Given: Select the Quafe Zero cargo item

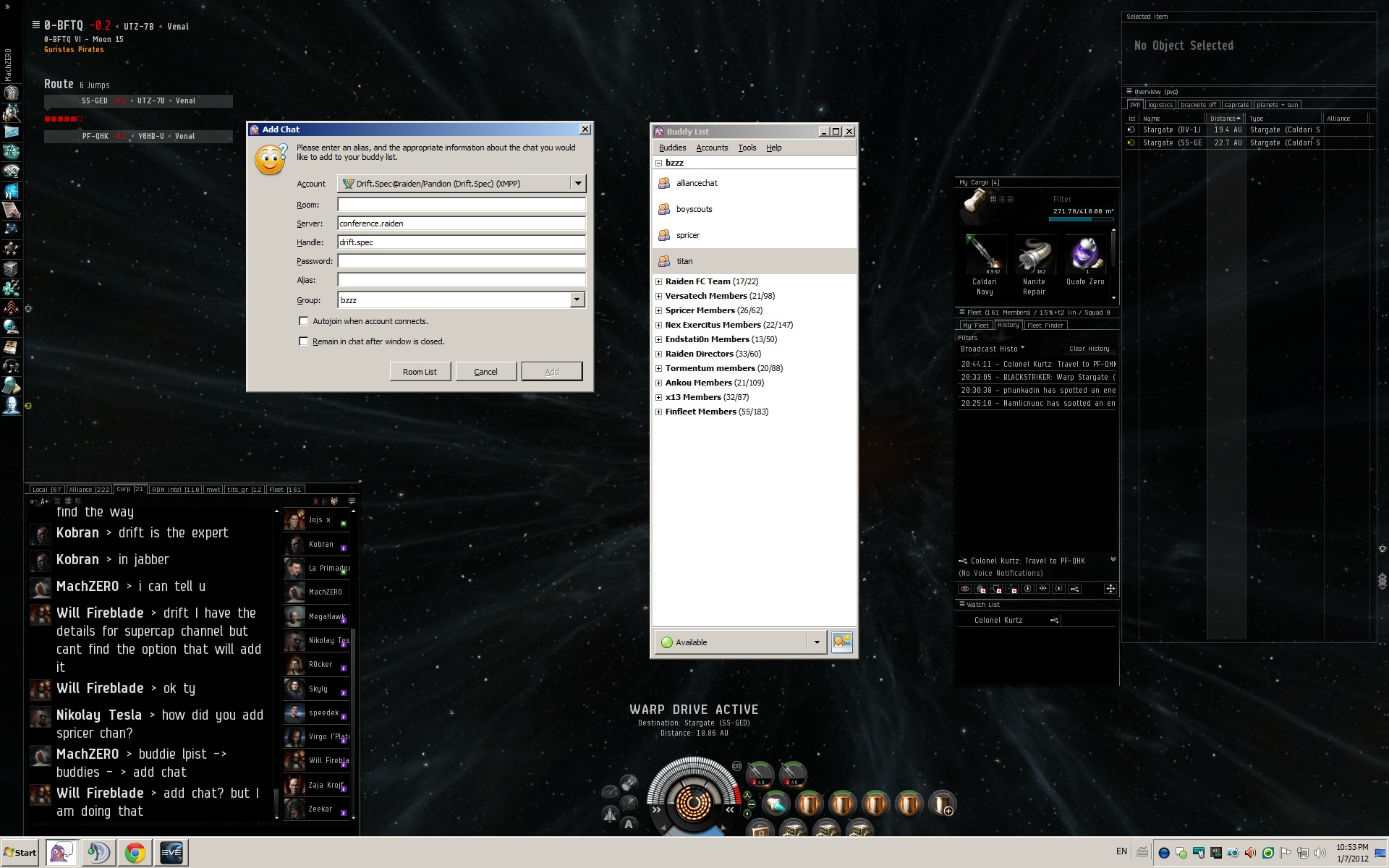Looking at the screenshot, I should (1084, 256).
